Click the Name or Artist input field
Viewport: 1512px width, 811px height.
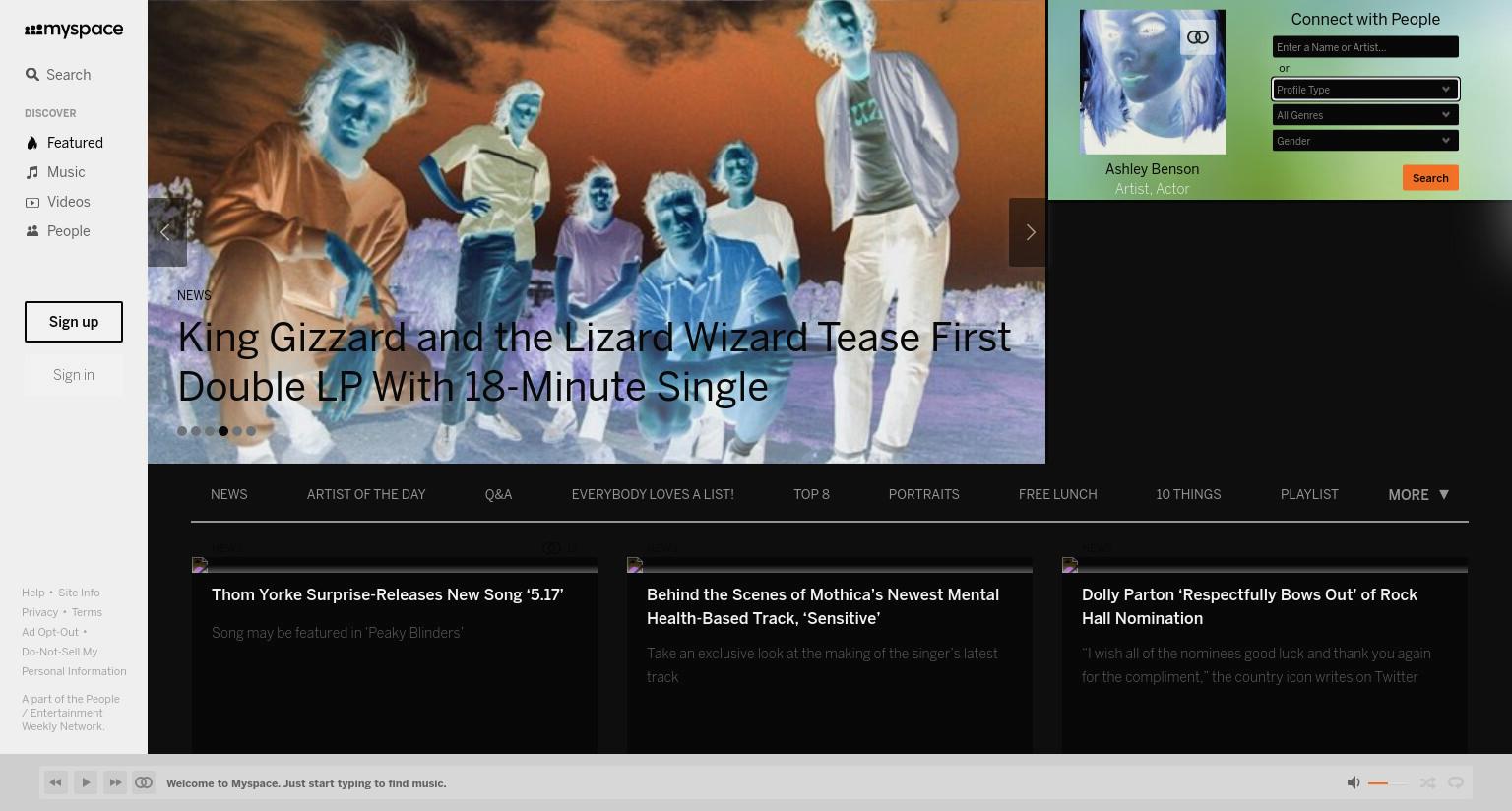pos(1365,47)
